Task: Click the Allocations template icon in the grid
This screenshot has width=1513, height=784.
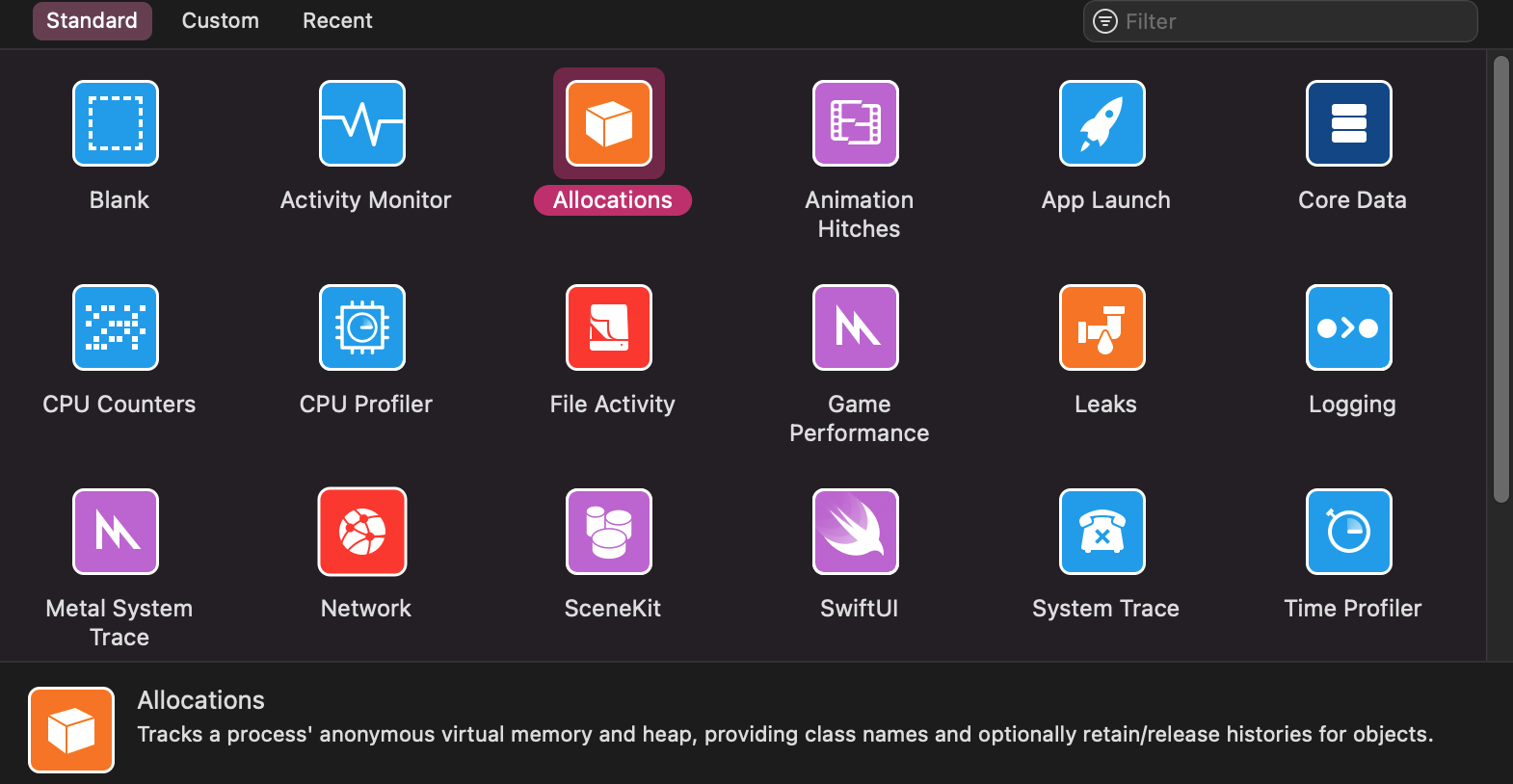Action: tap(609, 123)
